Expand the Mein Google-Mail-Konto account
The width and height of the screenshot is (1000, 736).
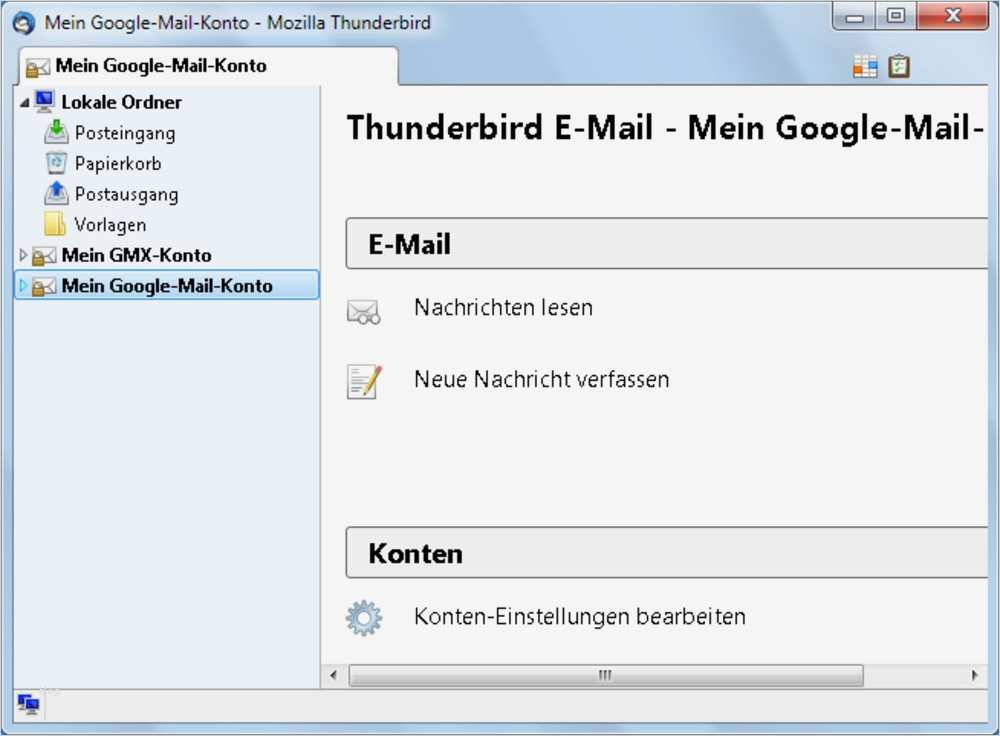23,286
